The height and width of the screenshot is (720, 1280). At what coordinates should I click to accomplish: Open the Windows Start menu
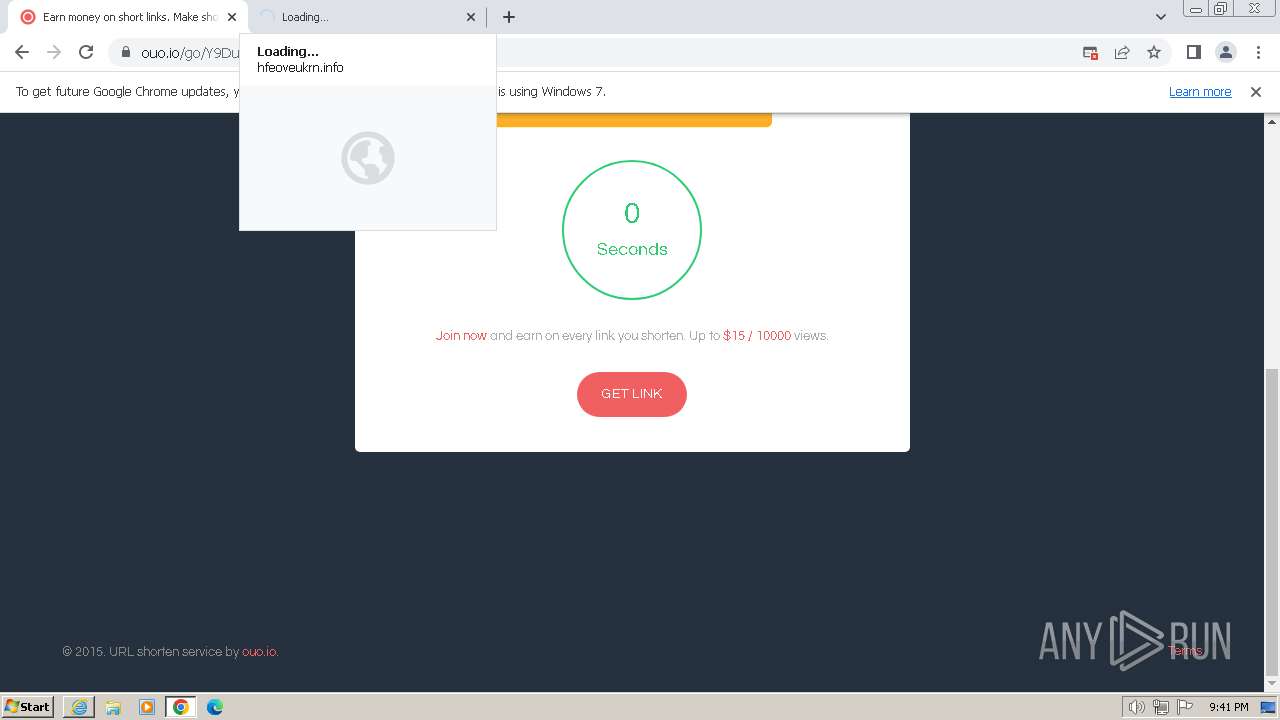pos(28,706)
